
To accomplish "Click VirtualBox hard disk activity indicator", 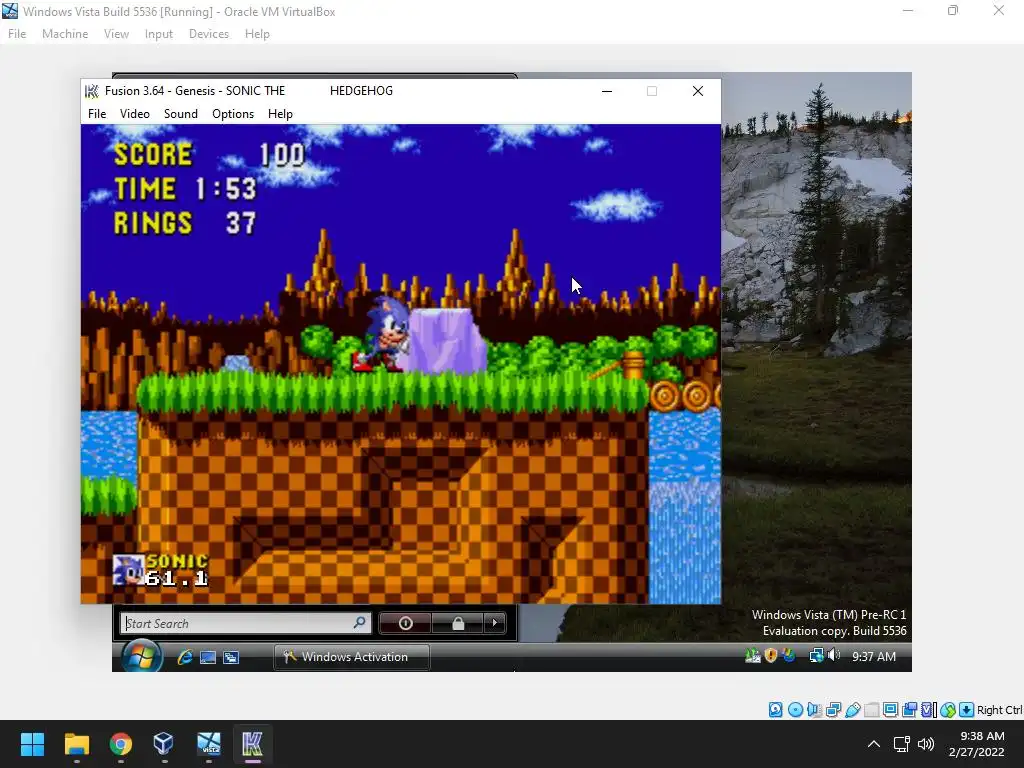I will [776, 710].
